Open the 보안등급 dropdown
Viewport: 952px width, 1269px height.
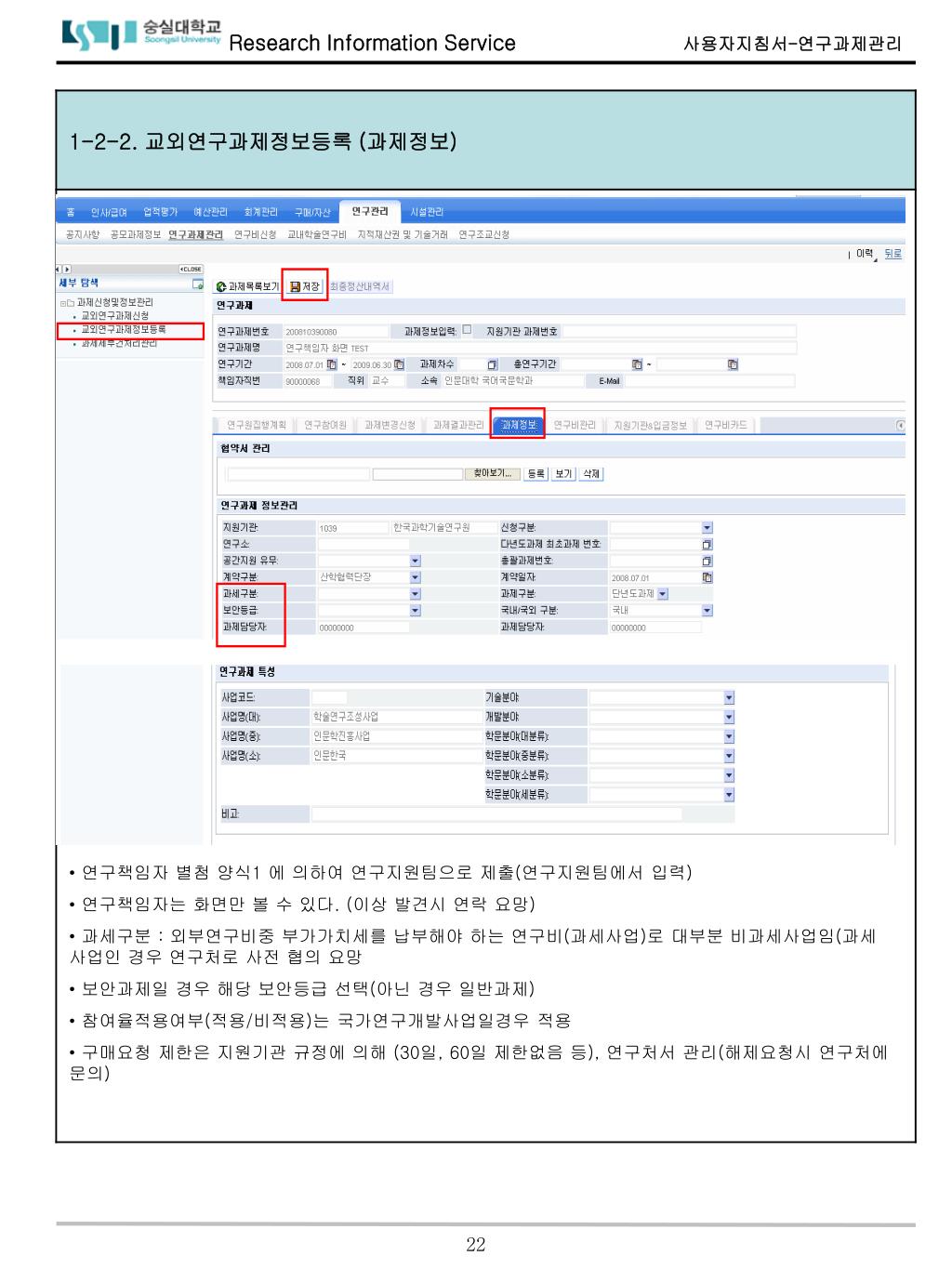(416, 611)
